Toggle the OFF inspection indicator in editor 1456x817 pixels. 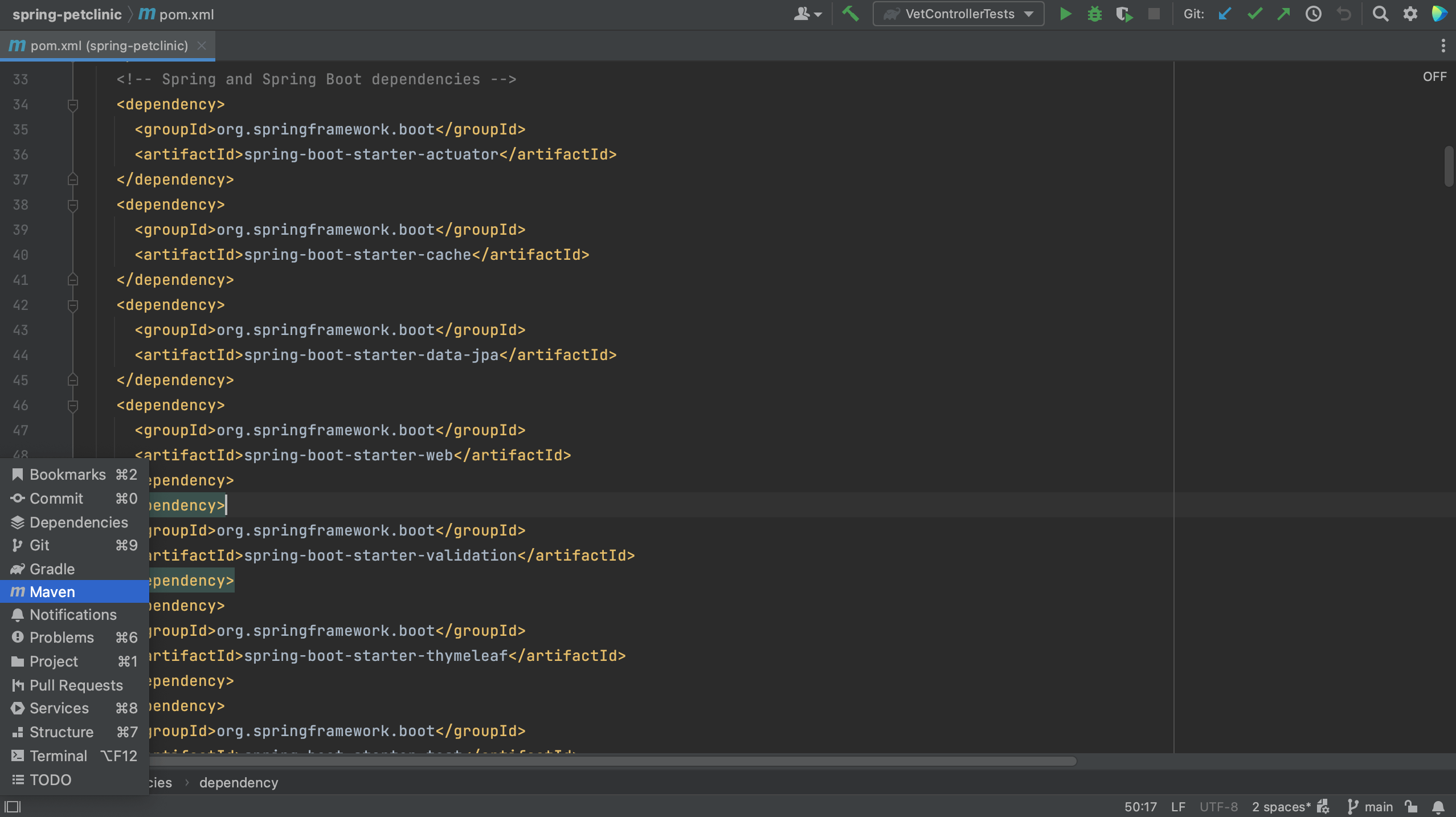coord(1434,76)
